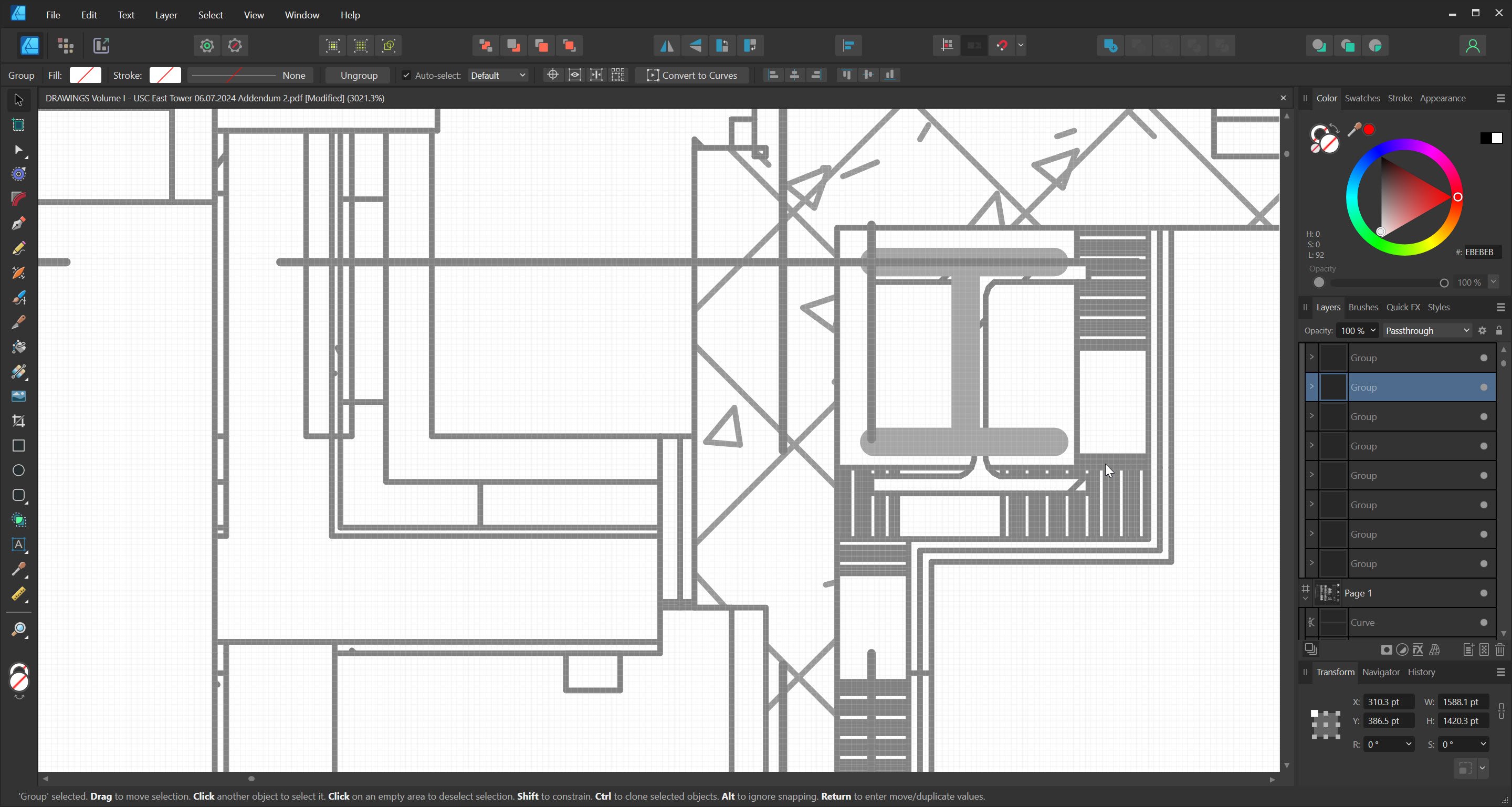
Task: Click the Move to Front arrange icon
Action: coord(569,46)
